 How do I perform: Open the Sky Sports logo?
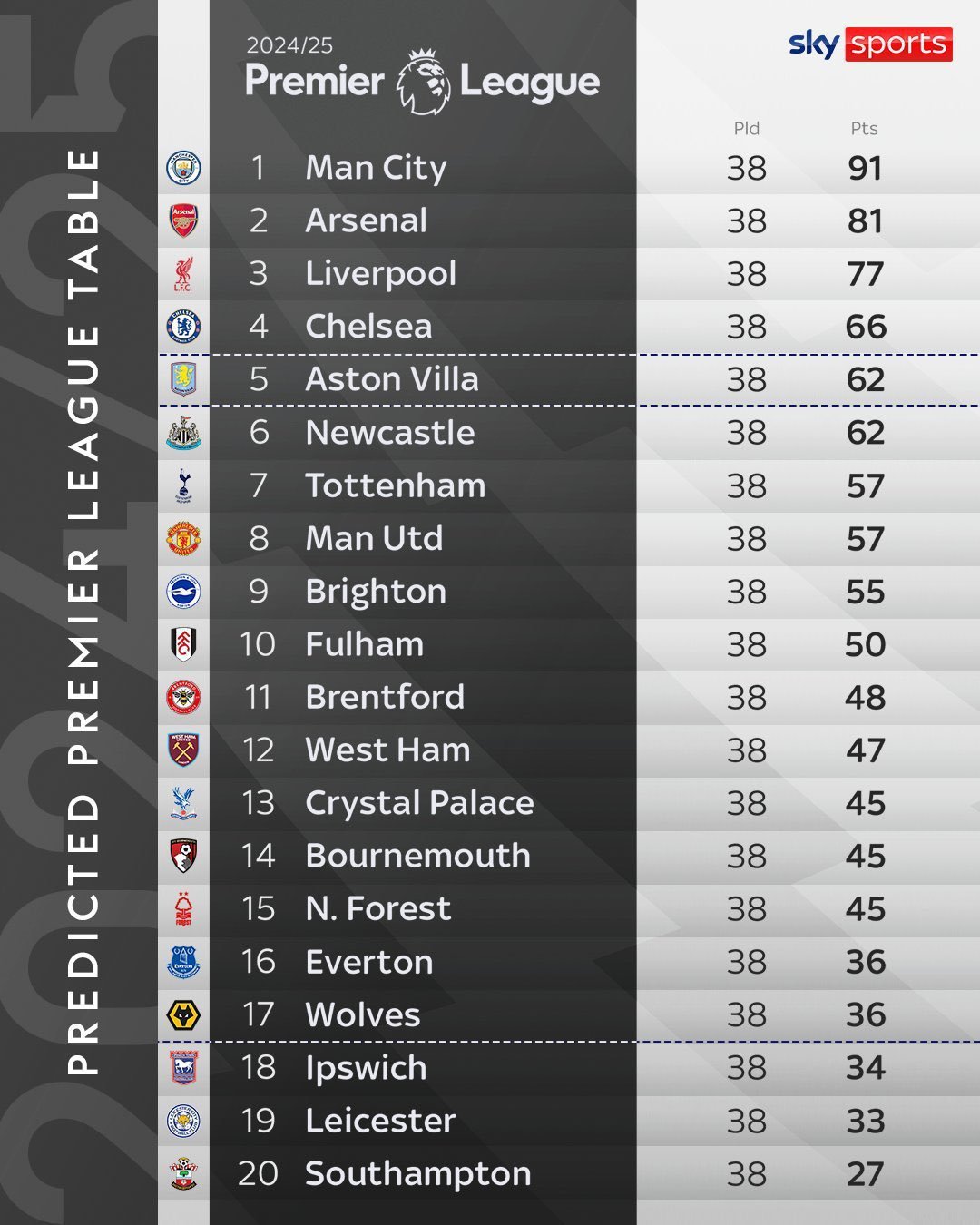tap(870, 44)
